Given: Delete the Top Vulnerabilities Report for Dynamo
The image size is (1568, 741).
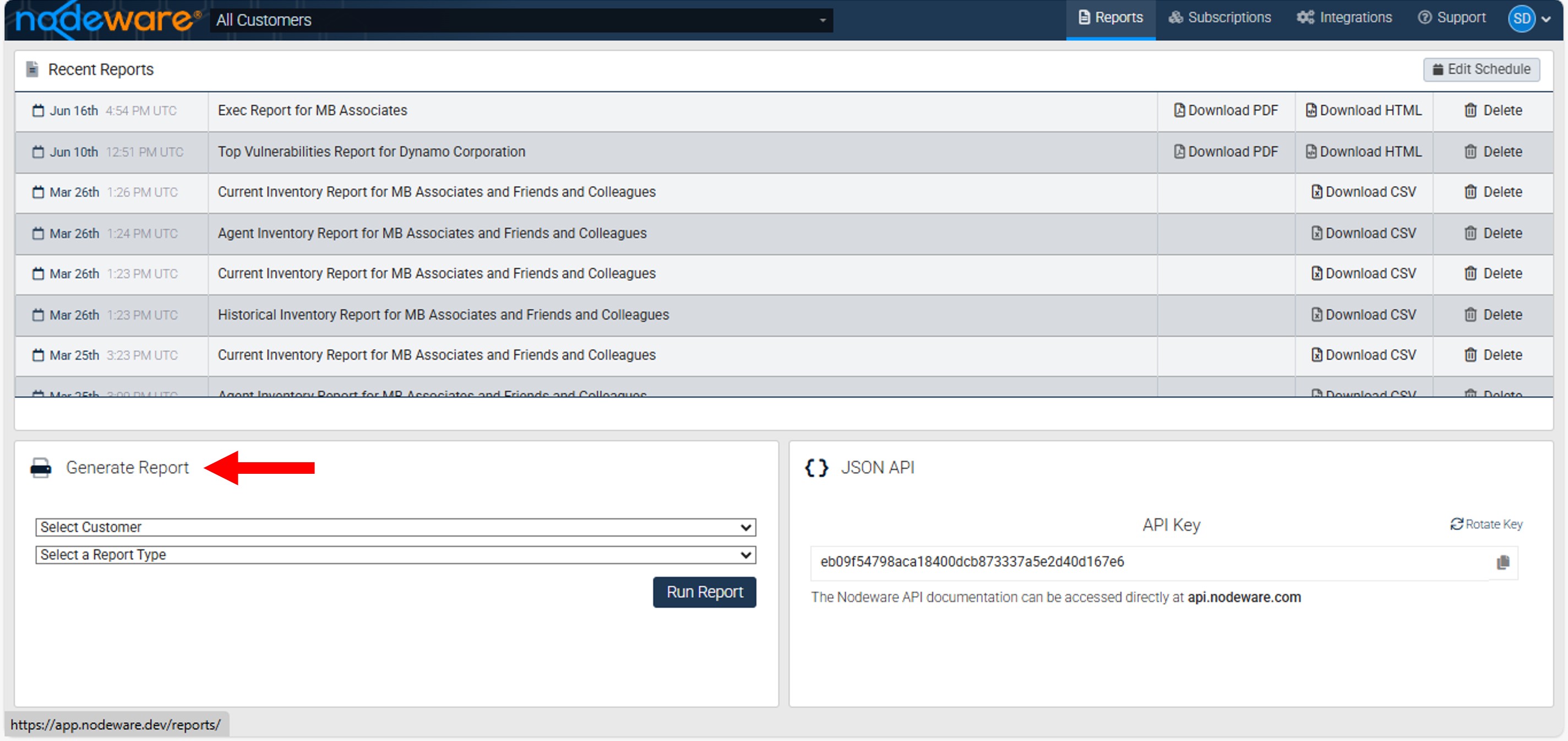Looking at the screenshot, I should [1493, 152].
